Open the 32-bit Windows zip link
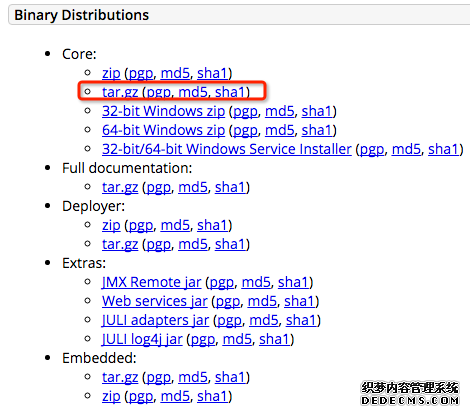This screenshot has width=470, height=415. point(163,111)
